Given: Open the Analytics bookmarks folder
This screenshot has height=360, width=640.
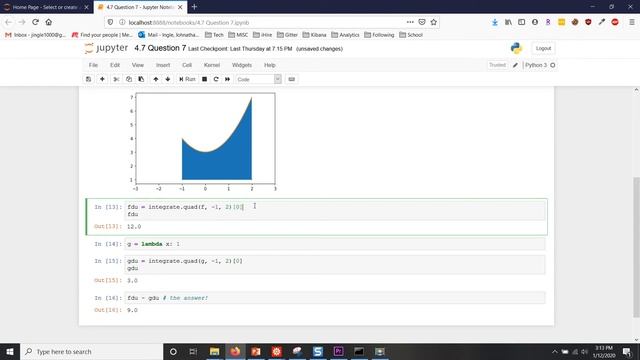Looking at the screenshot, I should [x=345, y=35].
